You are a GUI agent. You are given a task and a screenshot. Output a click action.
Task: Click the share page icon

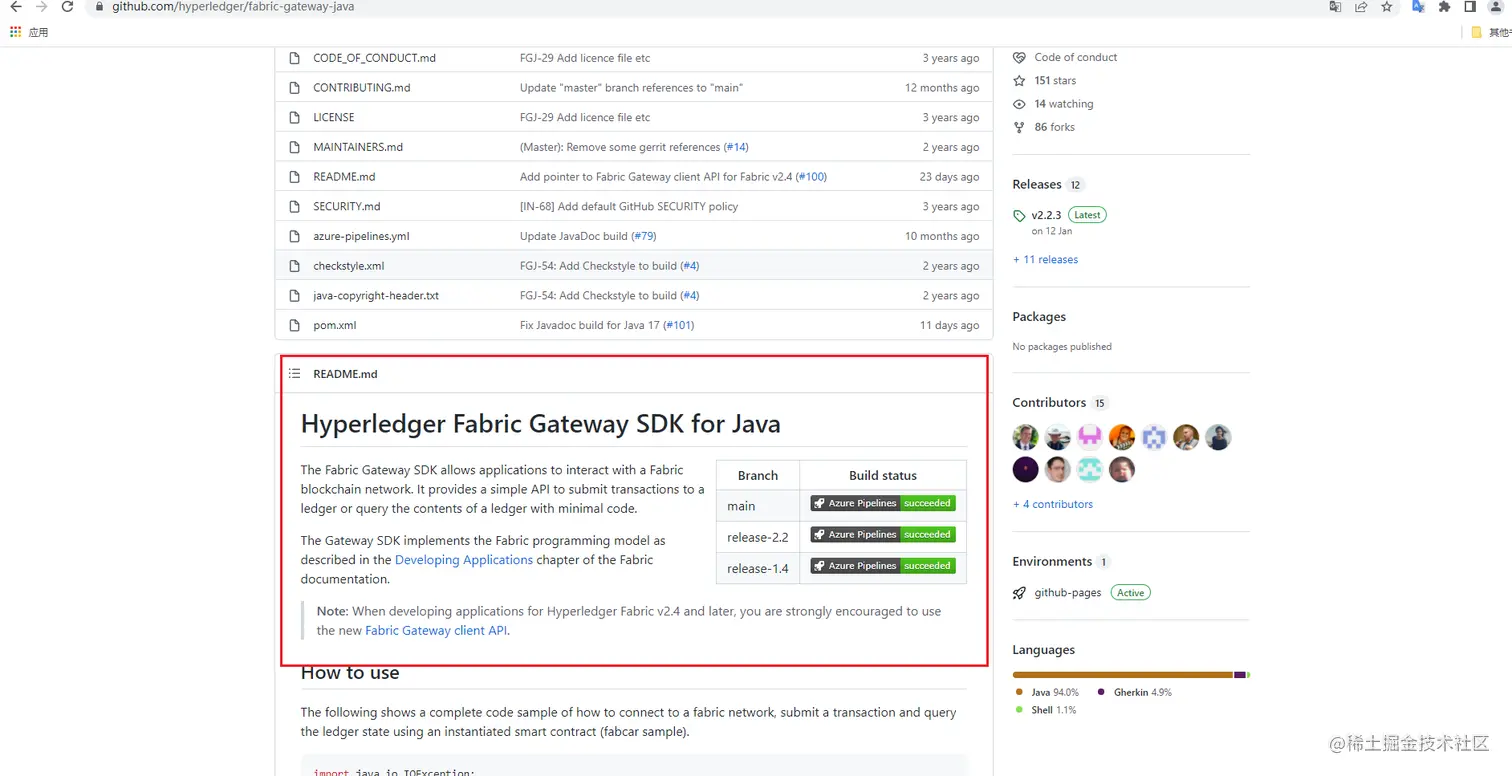(1361, 7)
